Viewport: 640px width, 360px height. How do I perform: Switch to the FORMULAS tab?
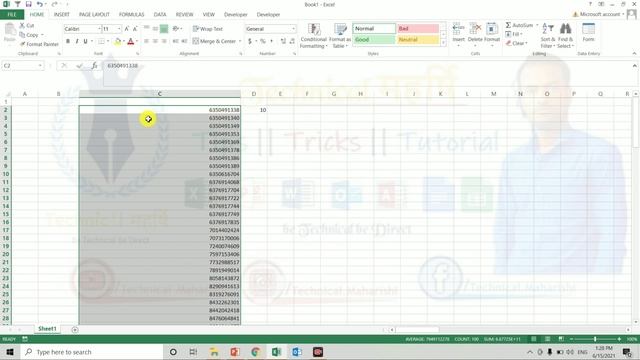click(x=131, y=15)
